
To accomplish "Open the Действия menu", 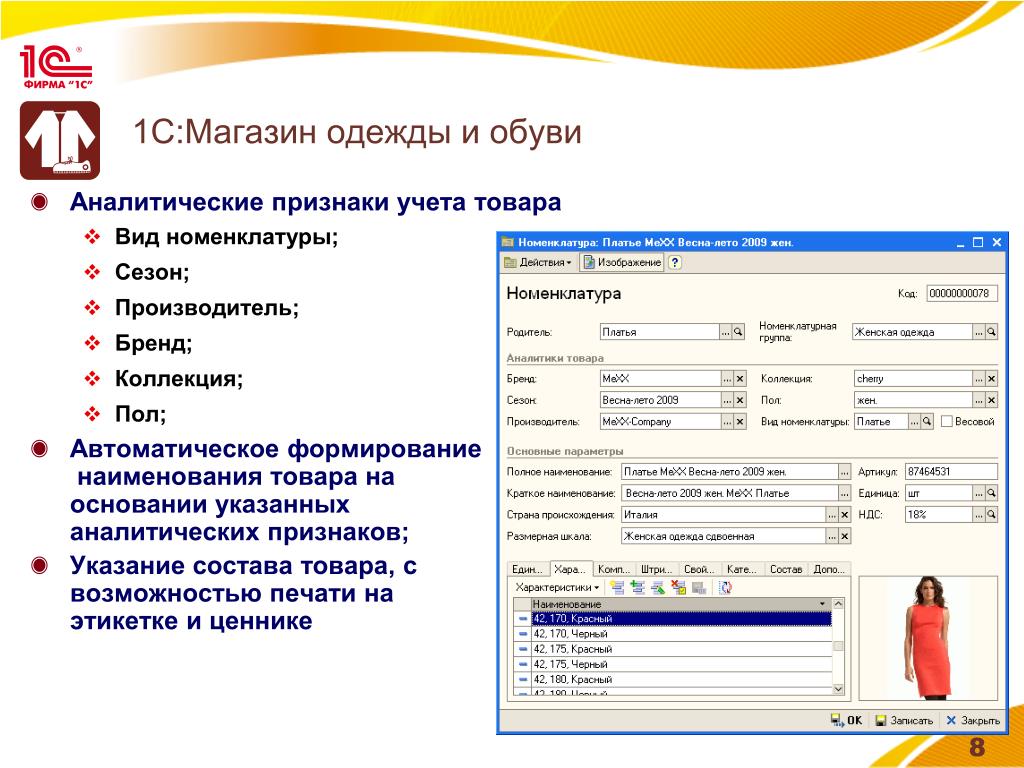I will click(539, 263).
